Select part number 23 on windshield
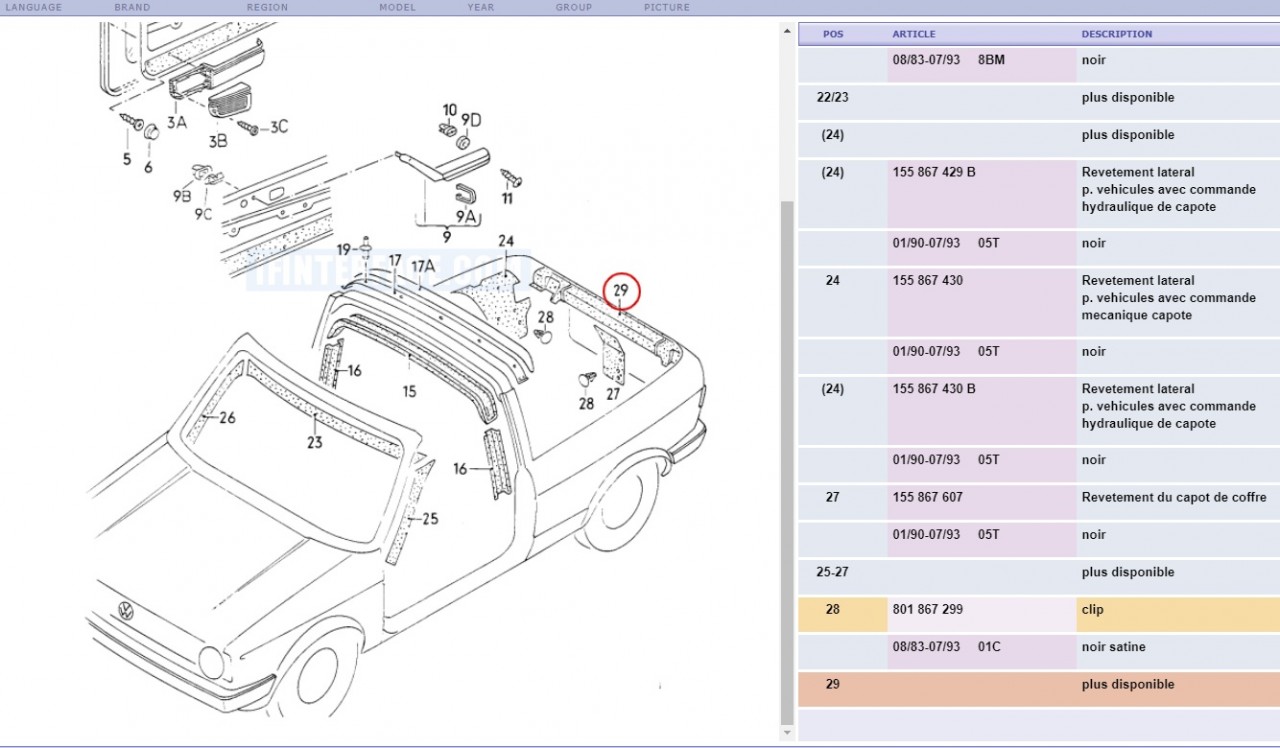This screenshot has height=748, width=1280. tap(315, 442)
